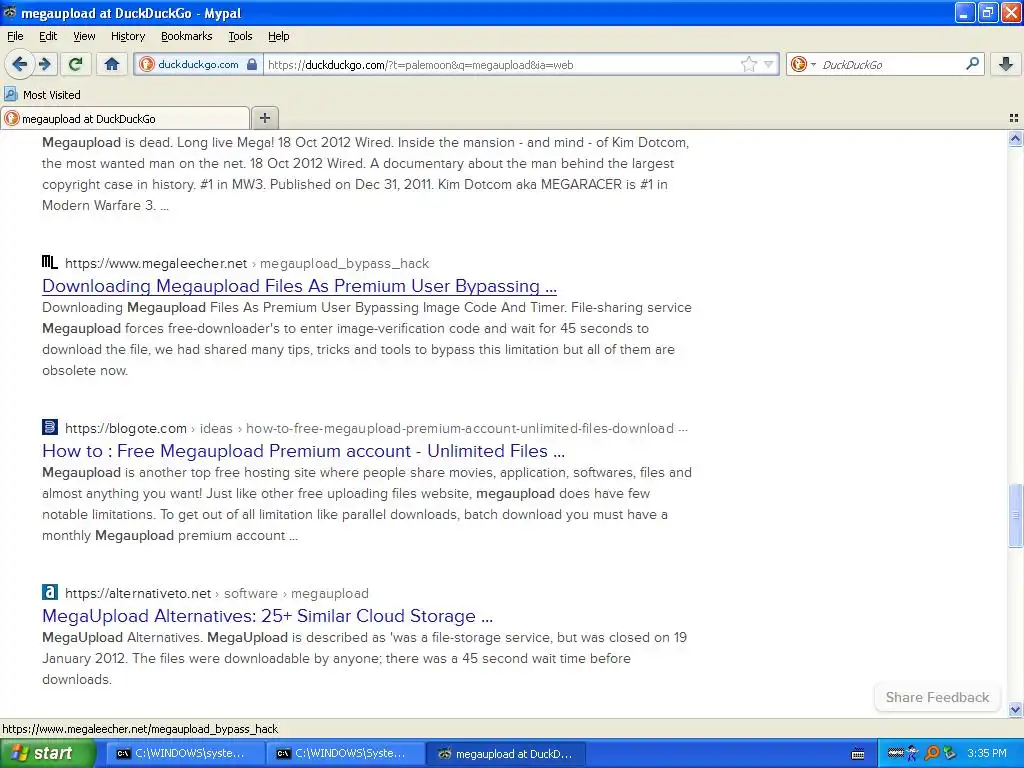Click the system tray clock 3:35 PM

(987, 754)
